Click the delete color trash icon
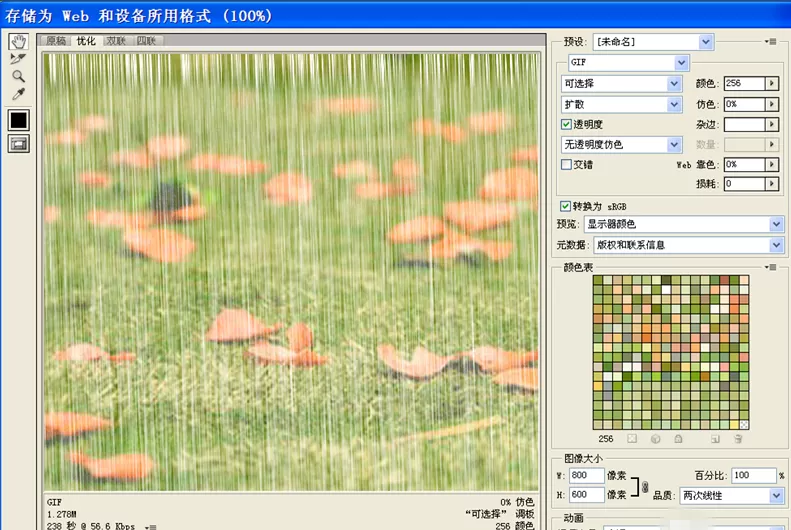This screenshot has width=791, height=530. point(738,439)
